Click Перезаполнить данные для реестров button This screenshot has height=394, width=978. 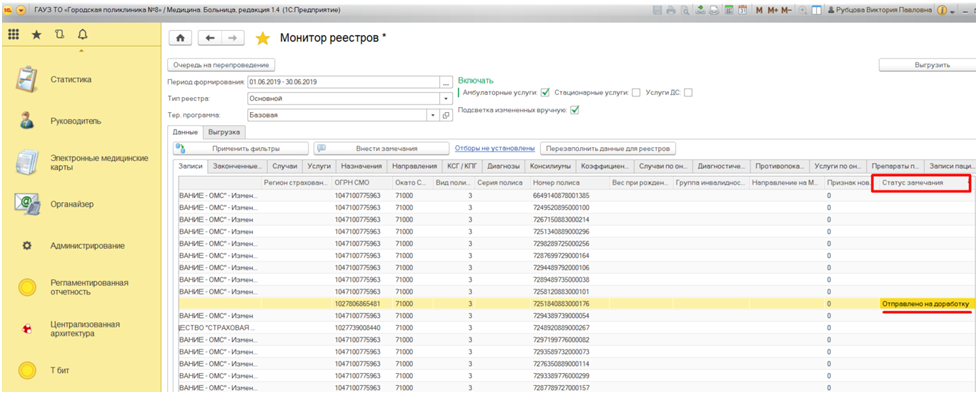point(608,148)
